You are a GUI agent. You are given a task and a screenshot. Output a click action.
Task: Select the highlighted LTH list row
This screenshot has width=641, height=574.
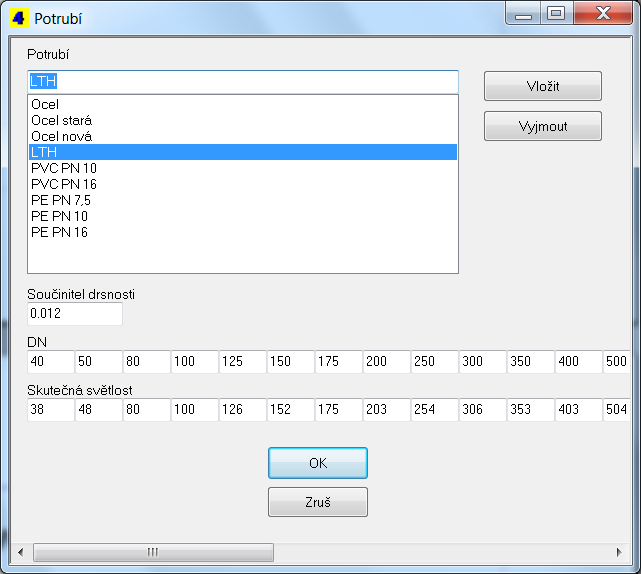pos(243,152)
